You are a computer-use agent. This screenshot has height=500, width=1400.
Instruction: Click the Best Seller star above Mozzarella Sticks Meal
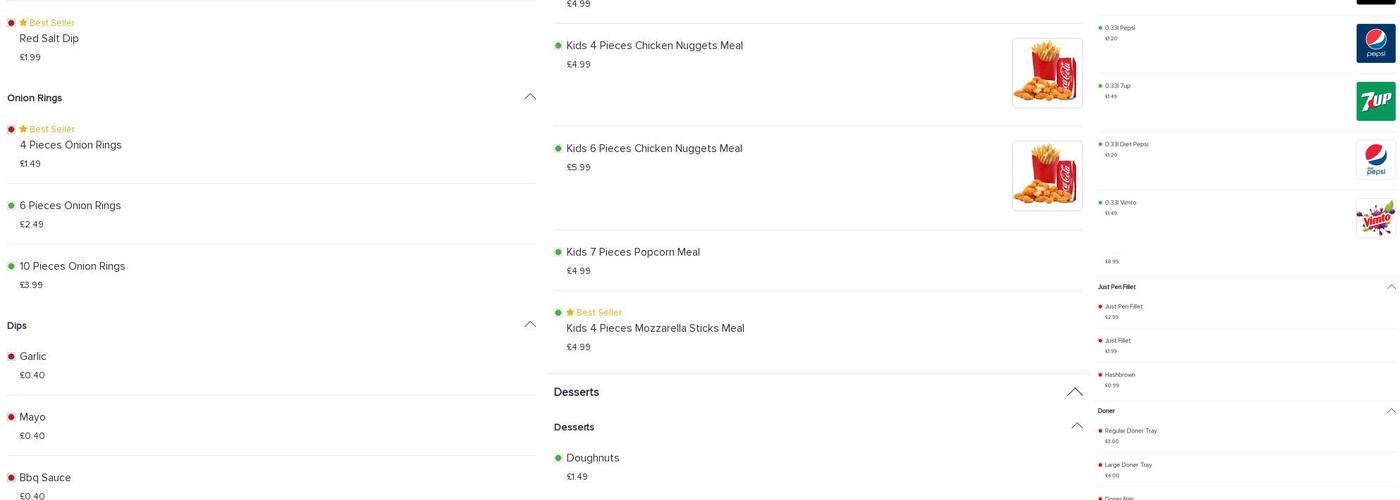[570, 312]
